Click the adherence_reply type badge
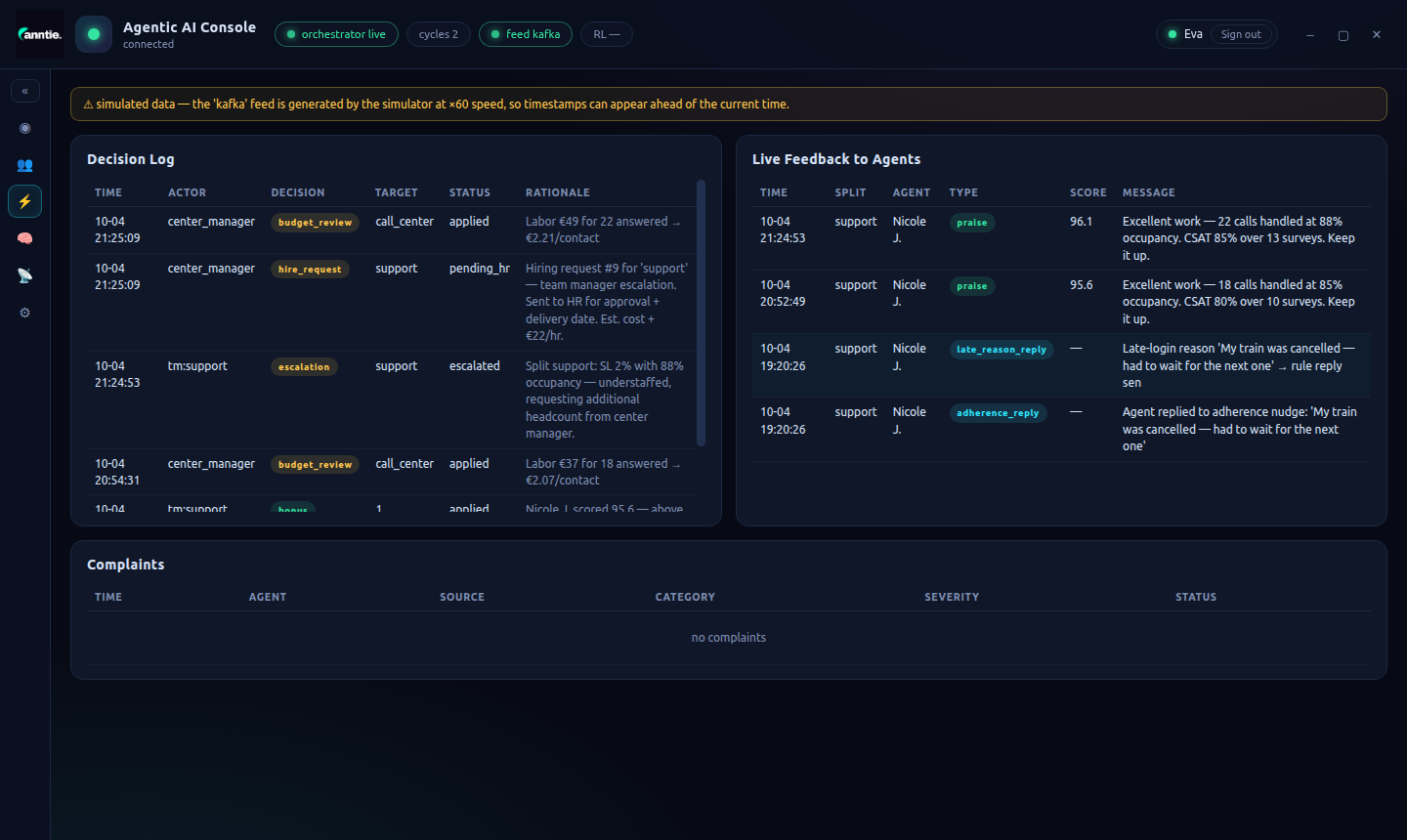Screen dimensions: 1407x840 998,413
